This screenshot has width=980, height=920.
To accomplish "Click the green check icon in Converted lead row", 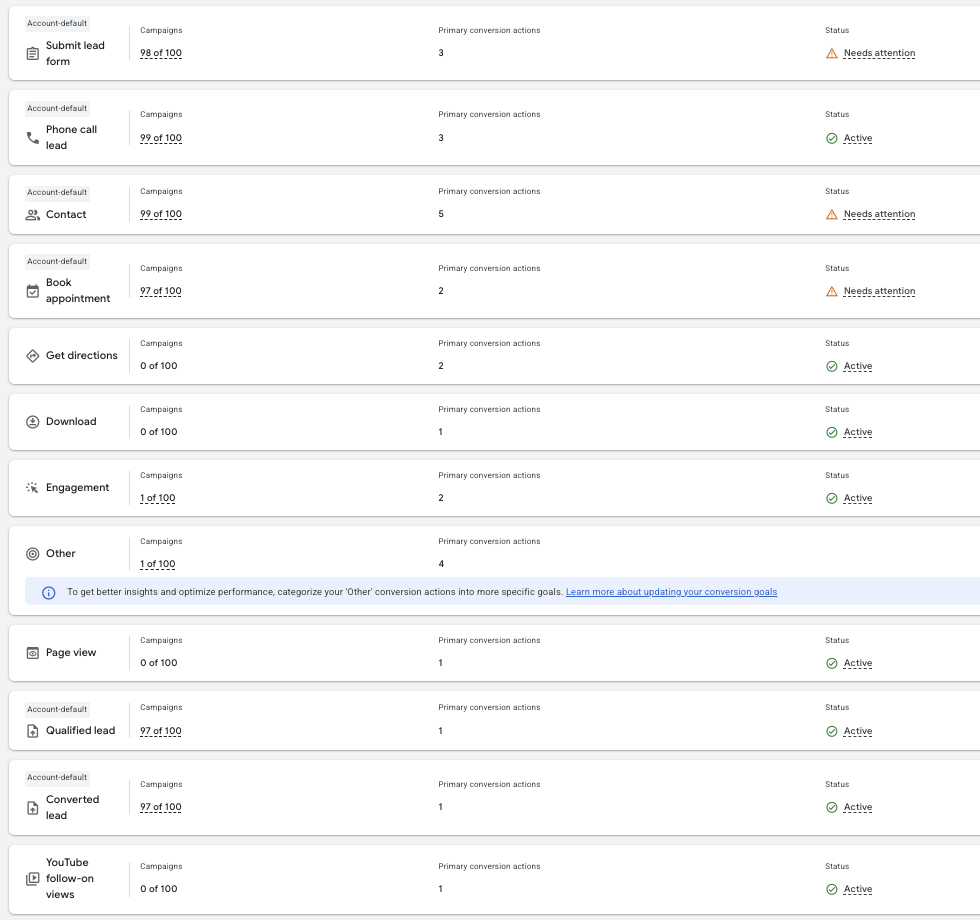I will [831, 808].
